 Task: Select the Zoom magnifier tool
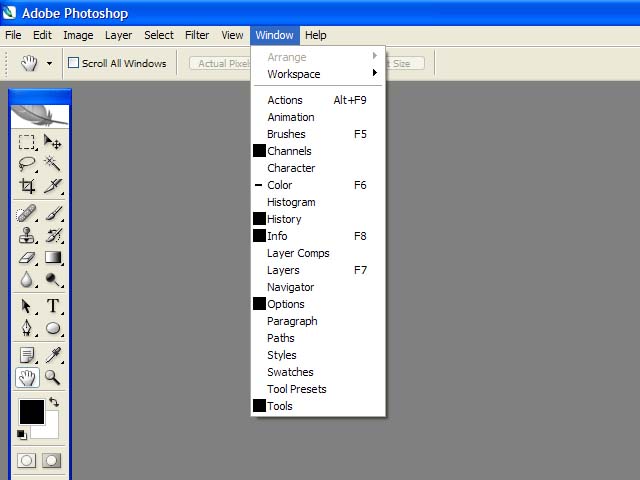[53, 378]
